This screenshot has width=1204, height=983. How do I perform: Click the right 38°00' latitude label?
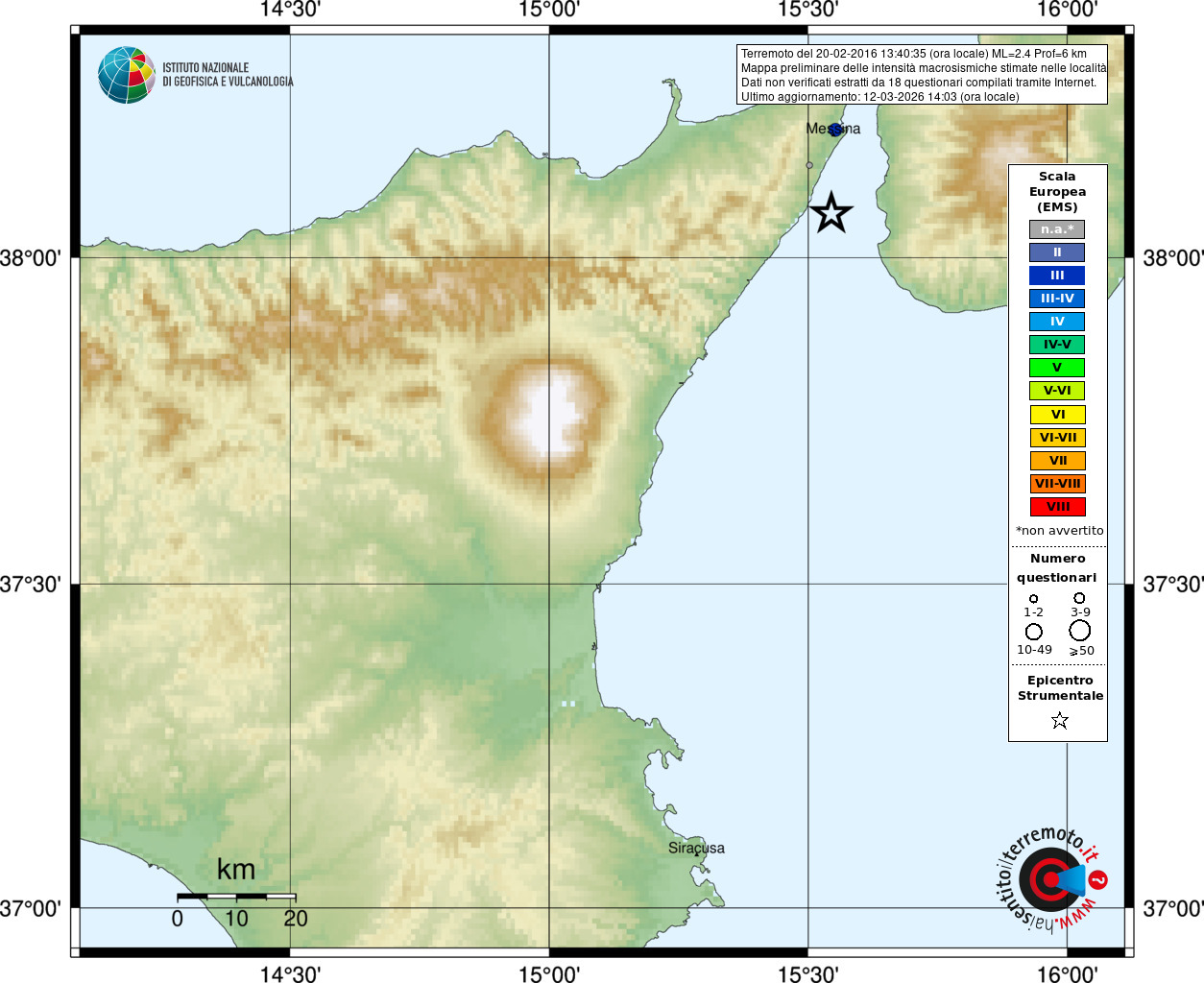[x=1173, y=258]
